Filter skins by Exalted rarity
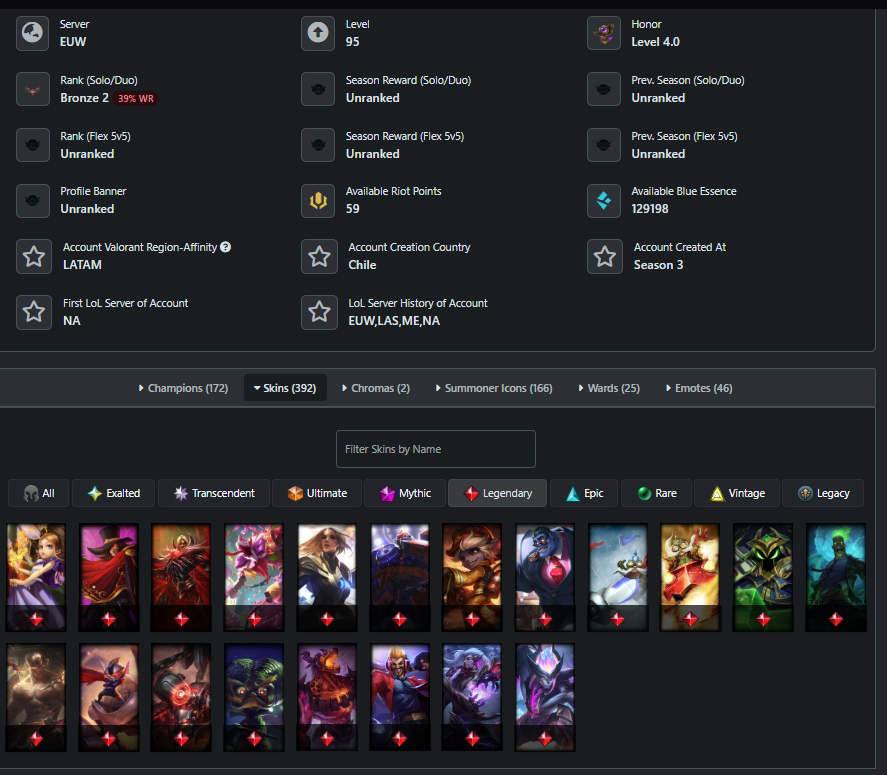Image resolution: width=887 pixels, height=775 pixels. pos(114,493)
